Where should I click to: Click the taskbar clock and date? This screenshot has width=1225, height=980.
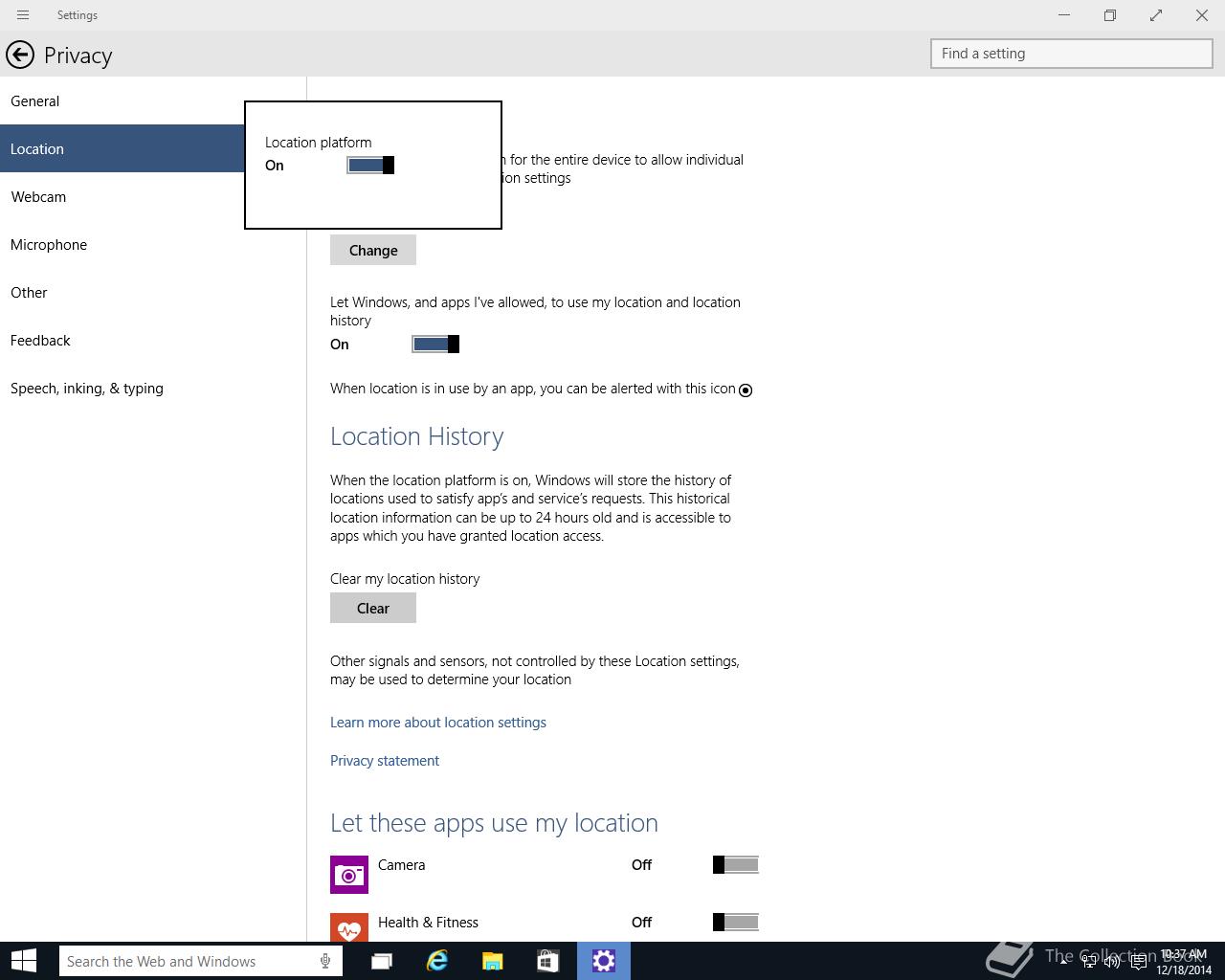tap(1184, 962)
